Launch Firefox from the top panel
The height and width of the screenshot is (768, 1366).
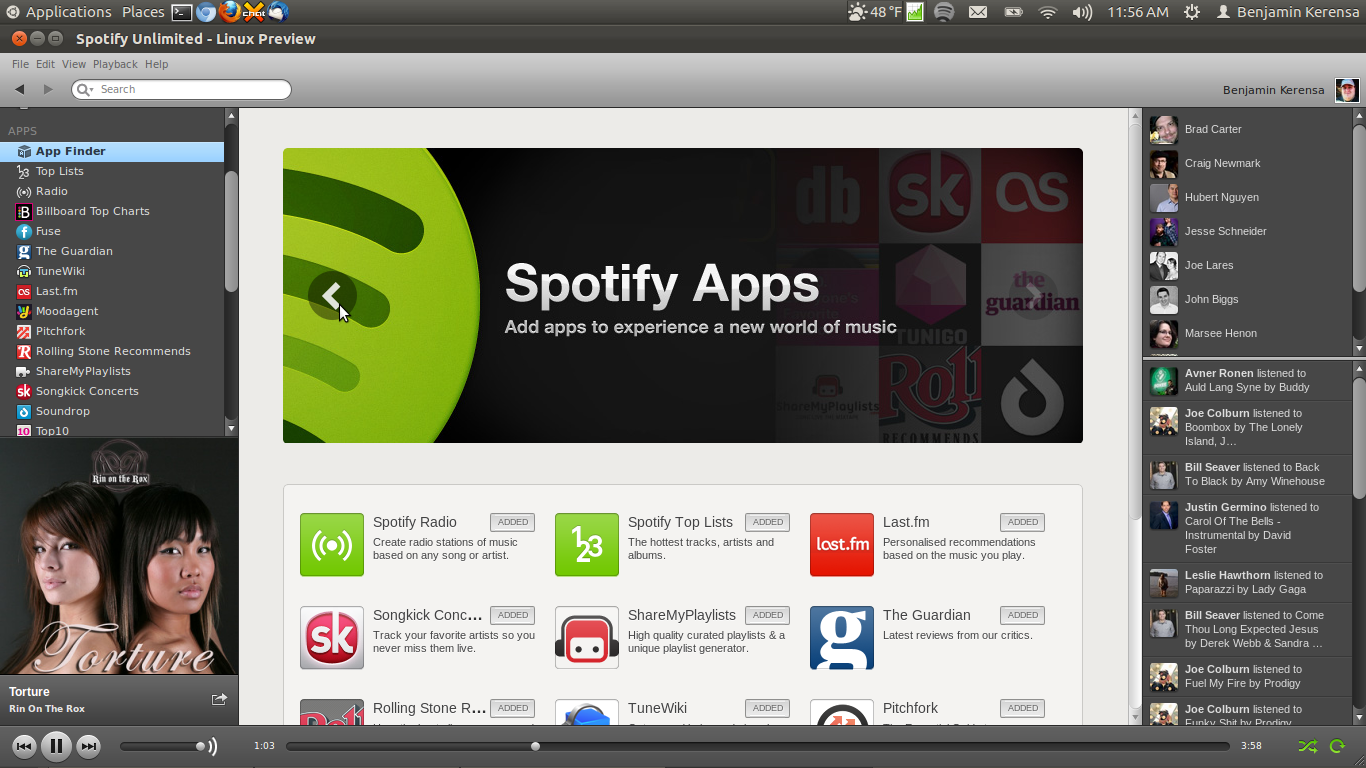[x=230, y=12]
